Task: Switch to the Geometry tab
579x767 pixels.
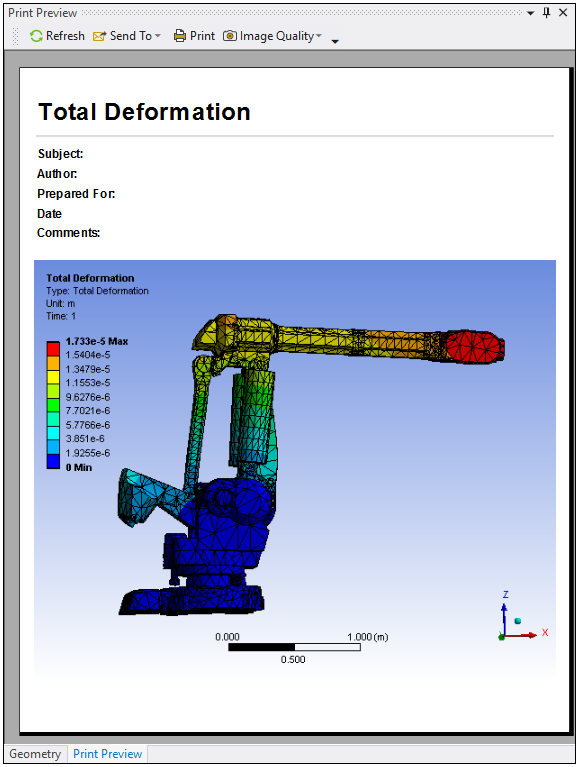Action: point(35,754)
